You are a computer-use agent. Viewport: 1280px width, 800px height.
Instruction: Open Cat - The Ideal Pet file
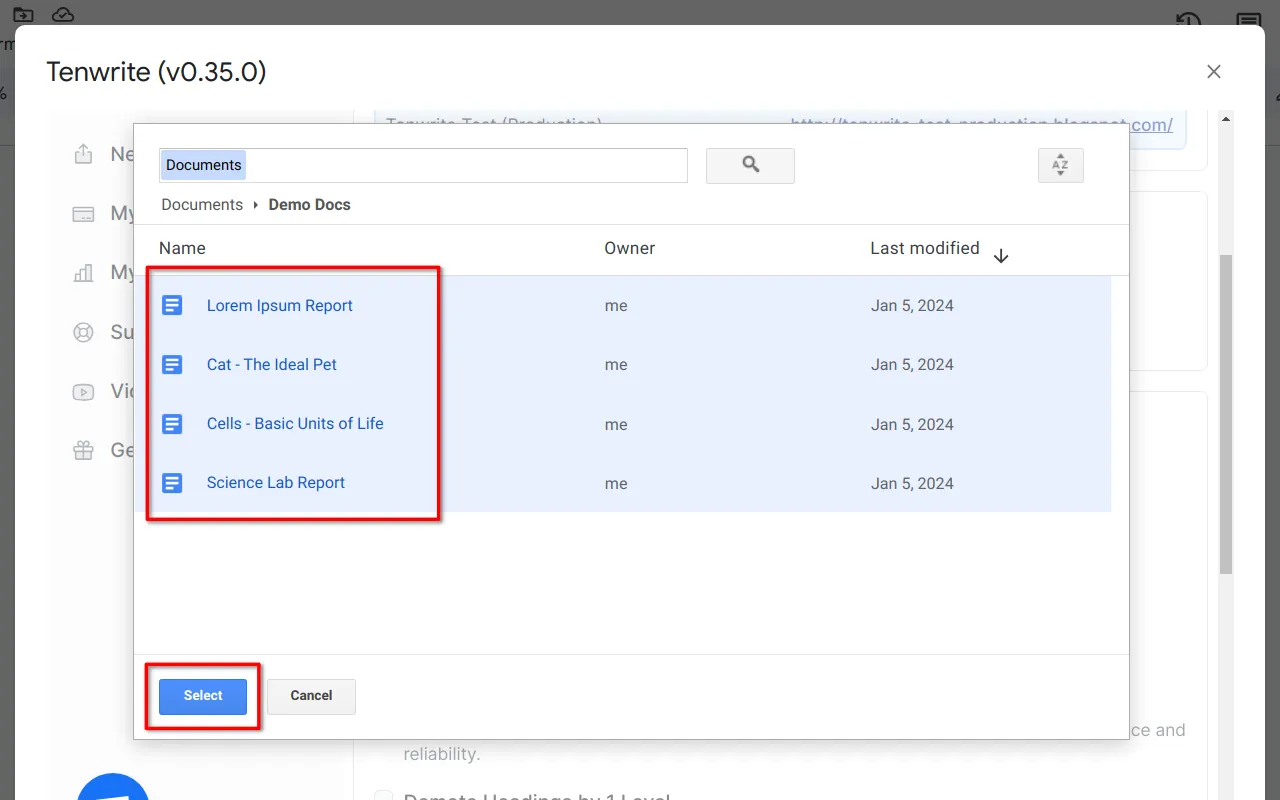tap(272, 364)
